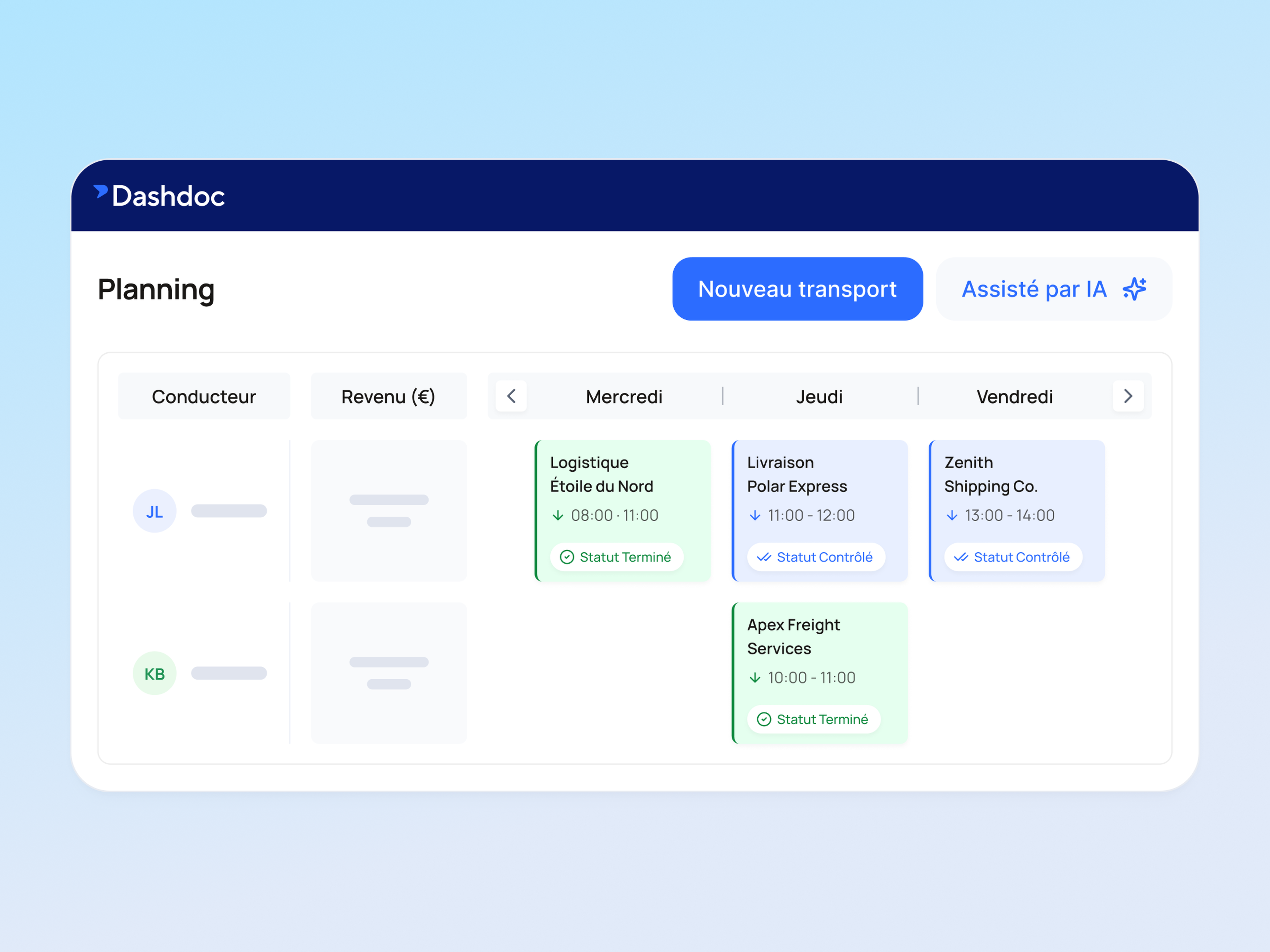Click the JL driver avatar
Viewport: 1270px width, 952px height.
tap(154, 511)
